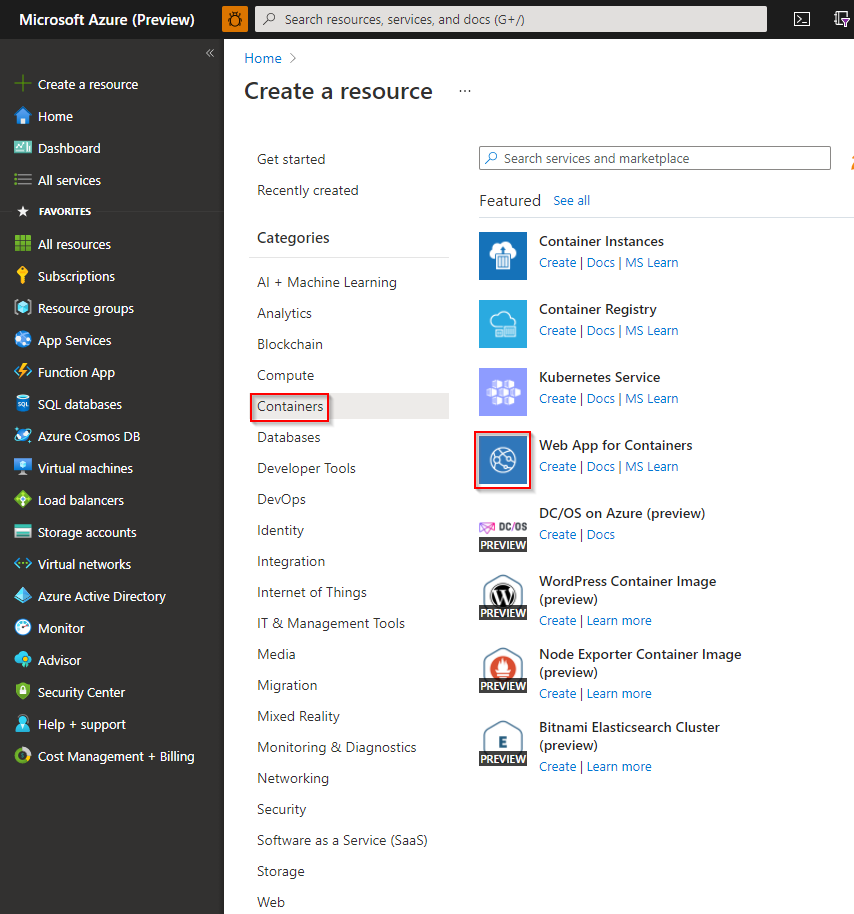Viewport: 854px width, 914px height.
Task: Select the Node Exporter Container Image icon
Action: (502, 670)
